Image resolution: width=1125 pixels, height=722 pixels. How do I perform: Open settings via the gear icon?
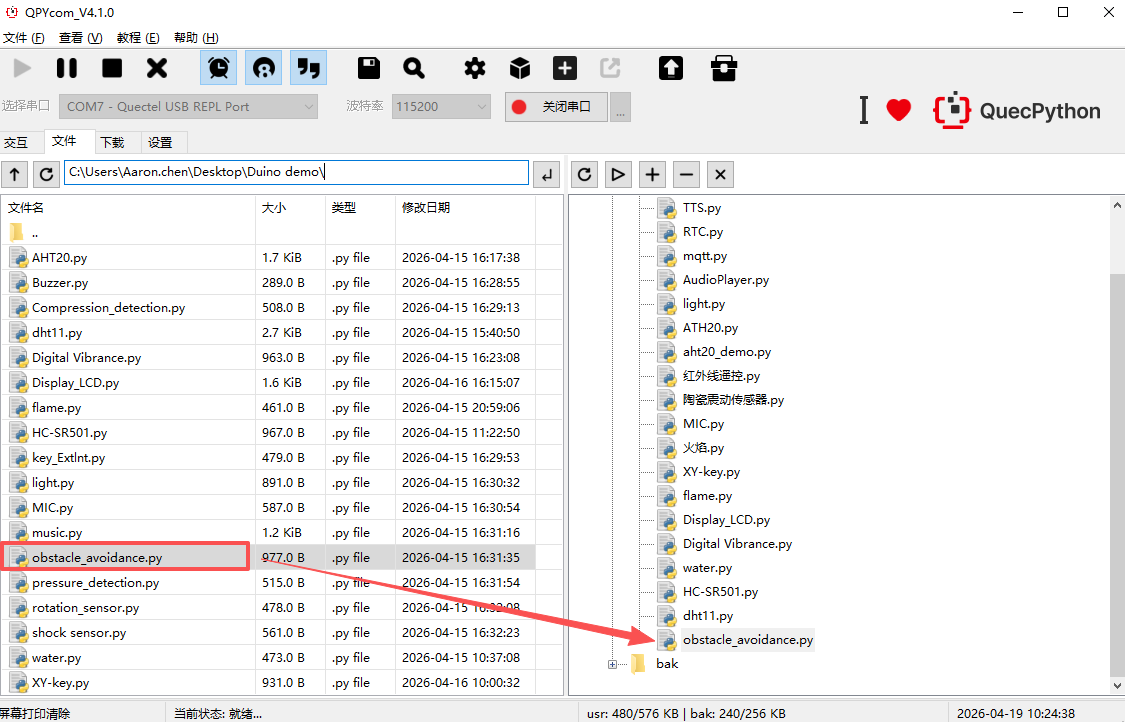click(475, 68)
